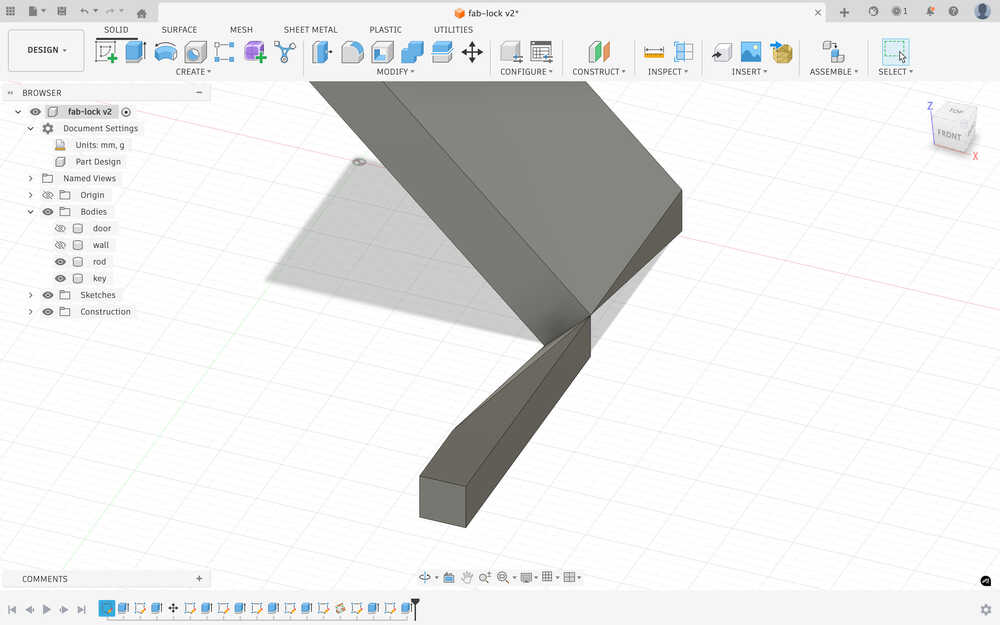Open the Surface tab

(x=179, y=30)
